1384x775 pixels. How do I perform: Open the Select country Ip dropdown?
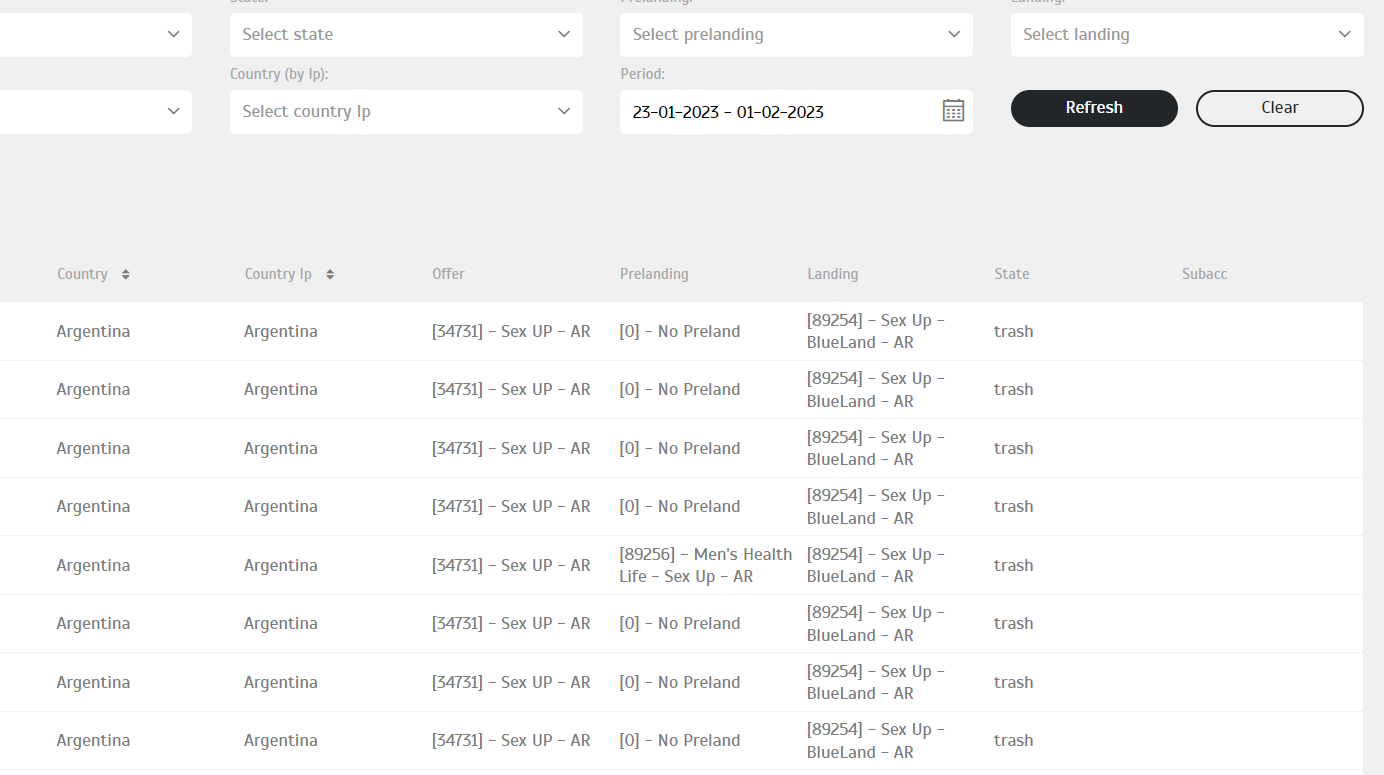point(406,111)
